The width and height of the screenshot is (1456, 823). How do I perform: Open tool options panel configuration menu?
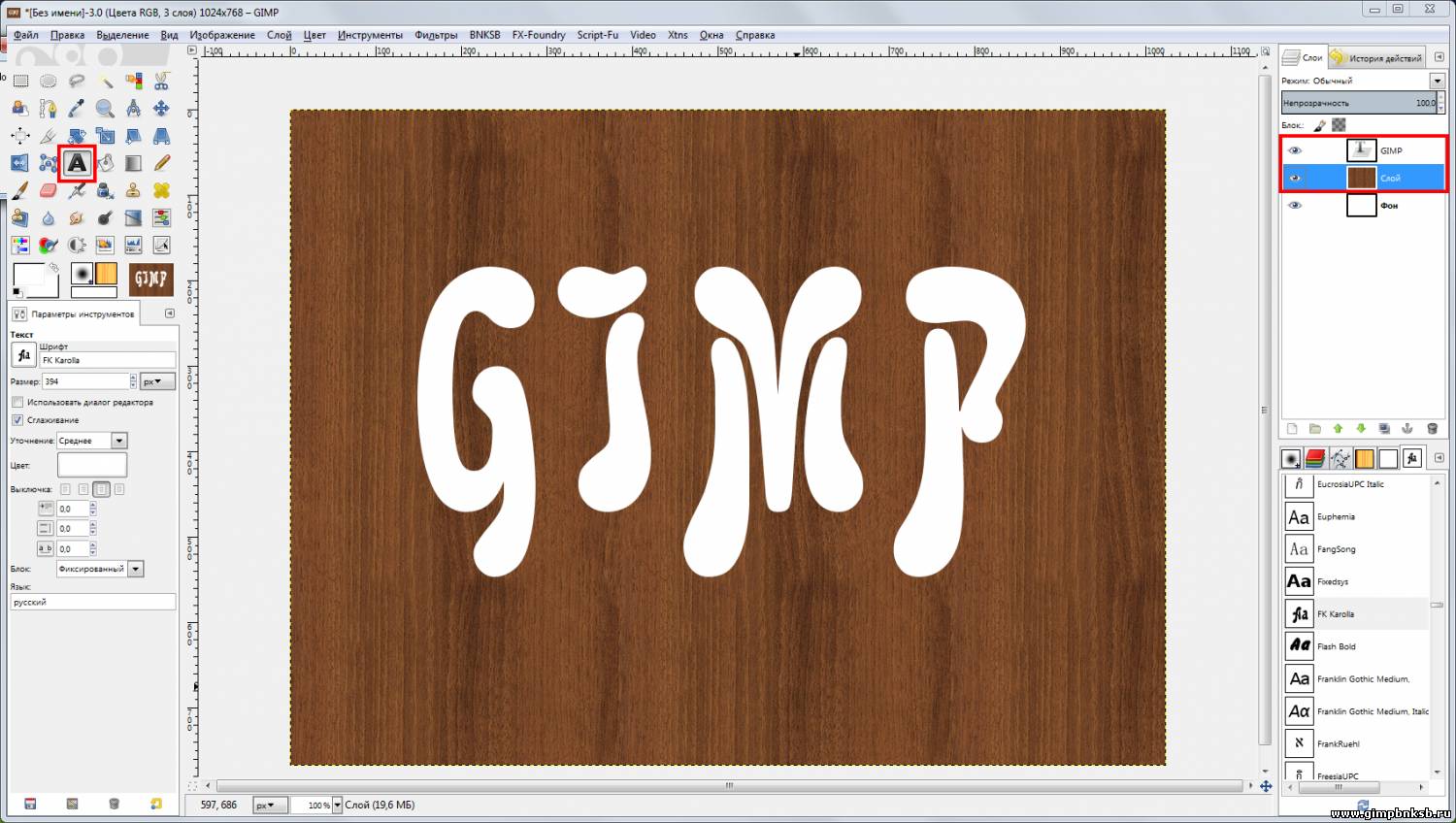[x=170, y=313]
